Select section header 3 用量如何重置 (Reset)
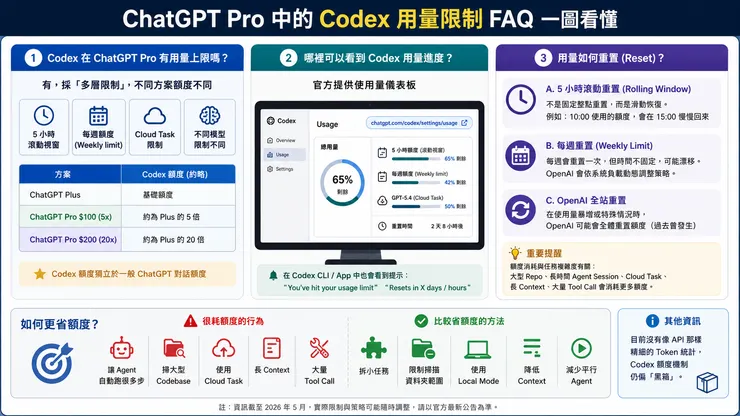The height and width of the screenshot is (416, 740). click(612, 58)
